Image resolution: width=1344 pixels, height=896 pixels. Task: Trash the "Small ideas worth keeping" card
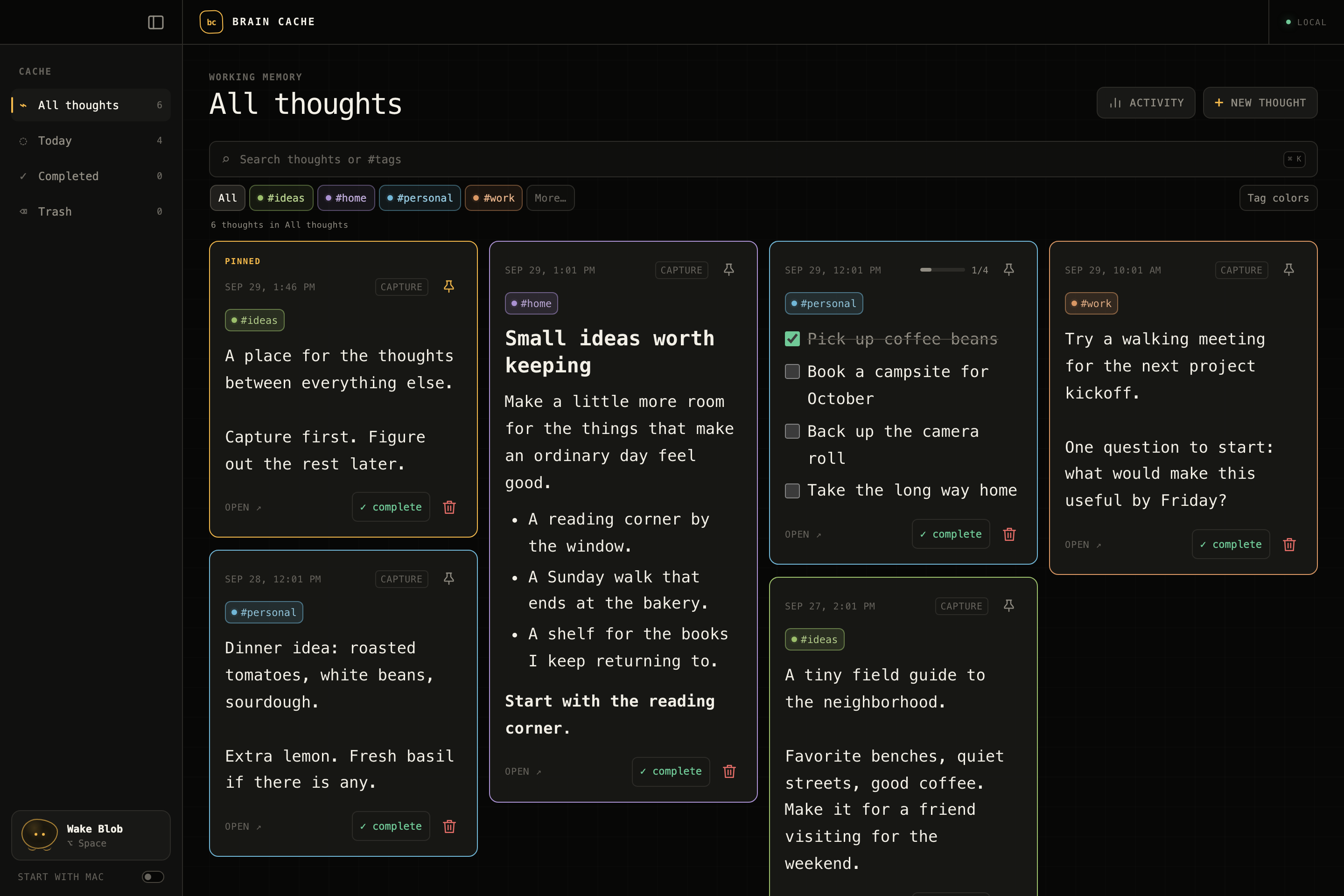click(x=730, y=771)
